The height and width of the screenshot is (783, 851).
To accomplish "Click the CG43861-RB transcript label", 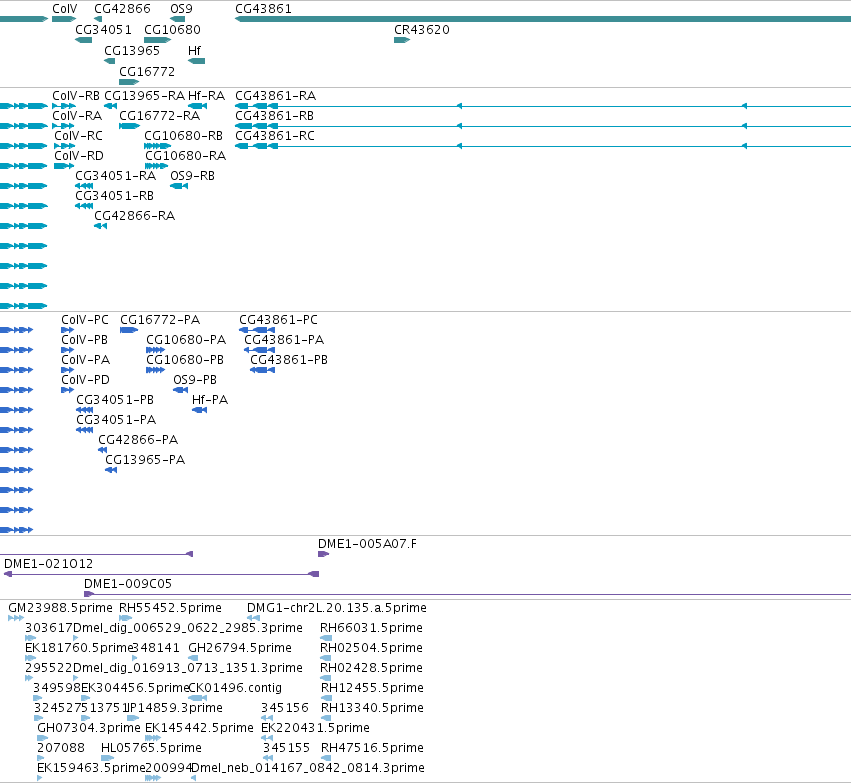I will click(275, 116).
